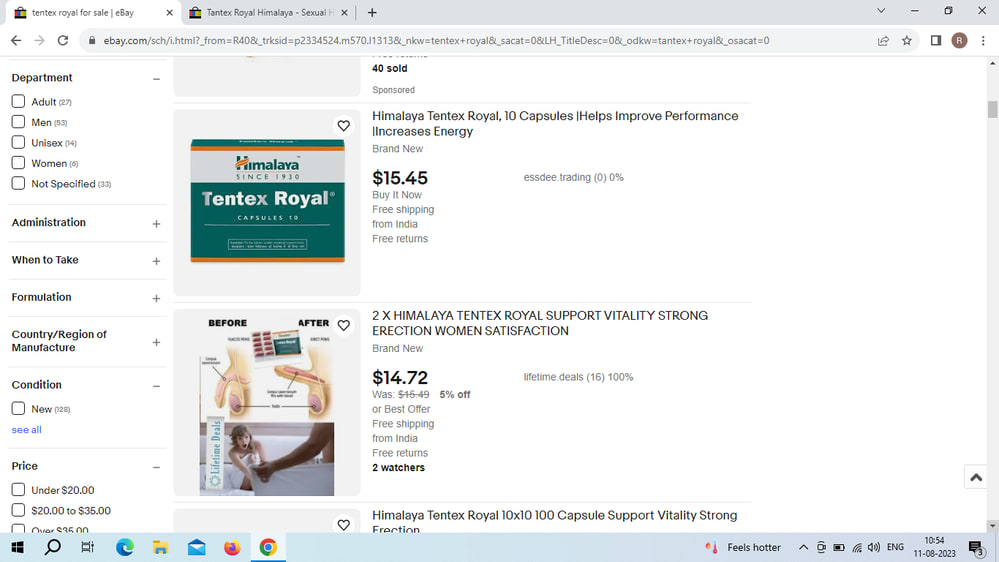The height and width of the screenshot is (562, 999).
Task: Launch Firefox from taskbar
Action: 232,547
